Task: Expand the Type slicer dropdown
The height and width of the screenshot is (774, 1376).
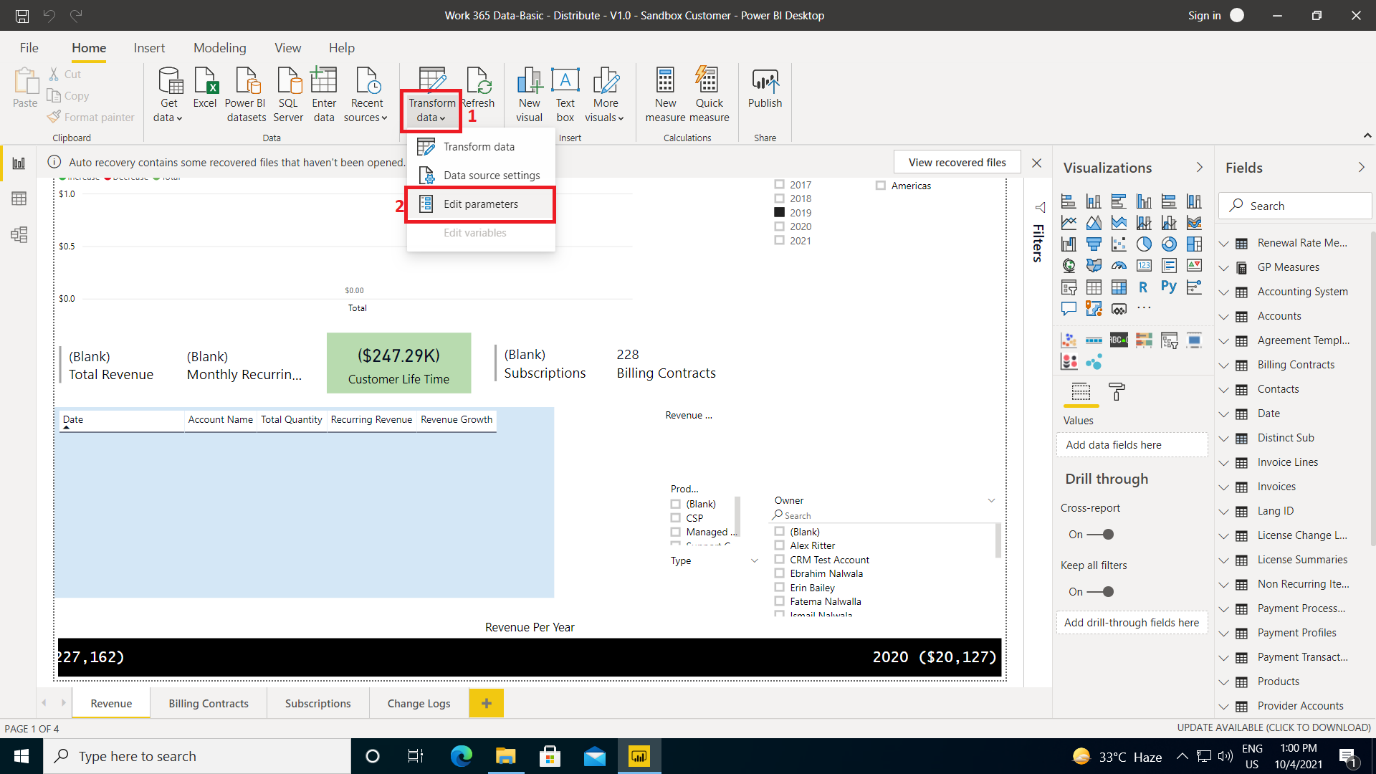Action: (x=754, y=561)
